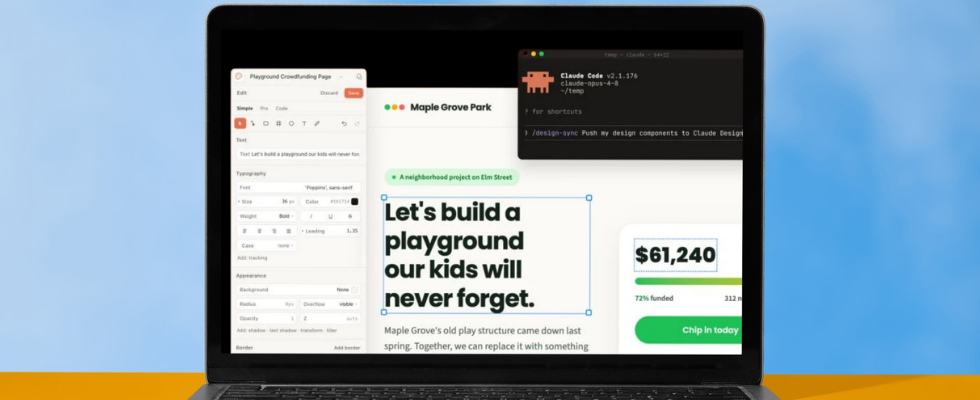The height and width of the screenshot is (400, 980).
Task: Select the grid frame tool
Action: pos(279,124)
